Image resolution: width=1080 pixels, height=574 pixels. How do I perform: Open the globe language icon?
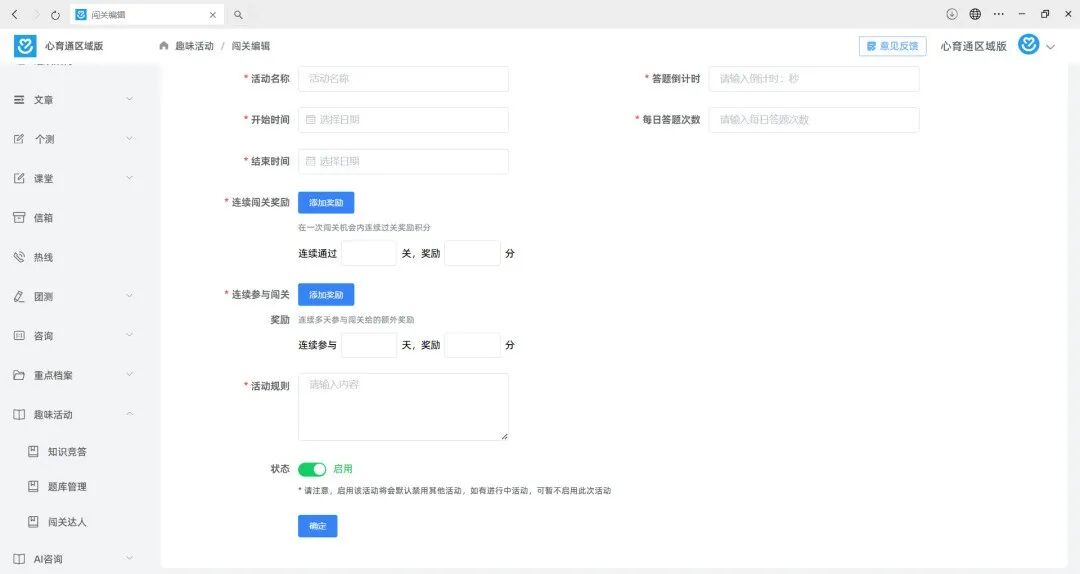tap(975, 14)
